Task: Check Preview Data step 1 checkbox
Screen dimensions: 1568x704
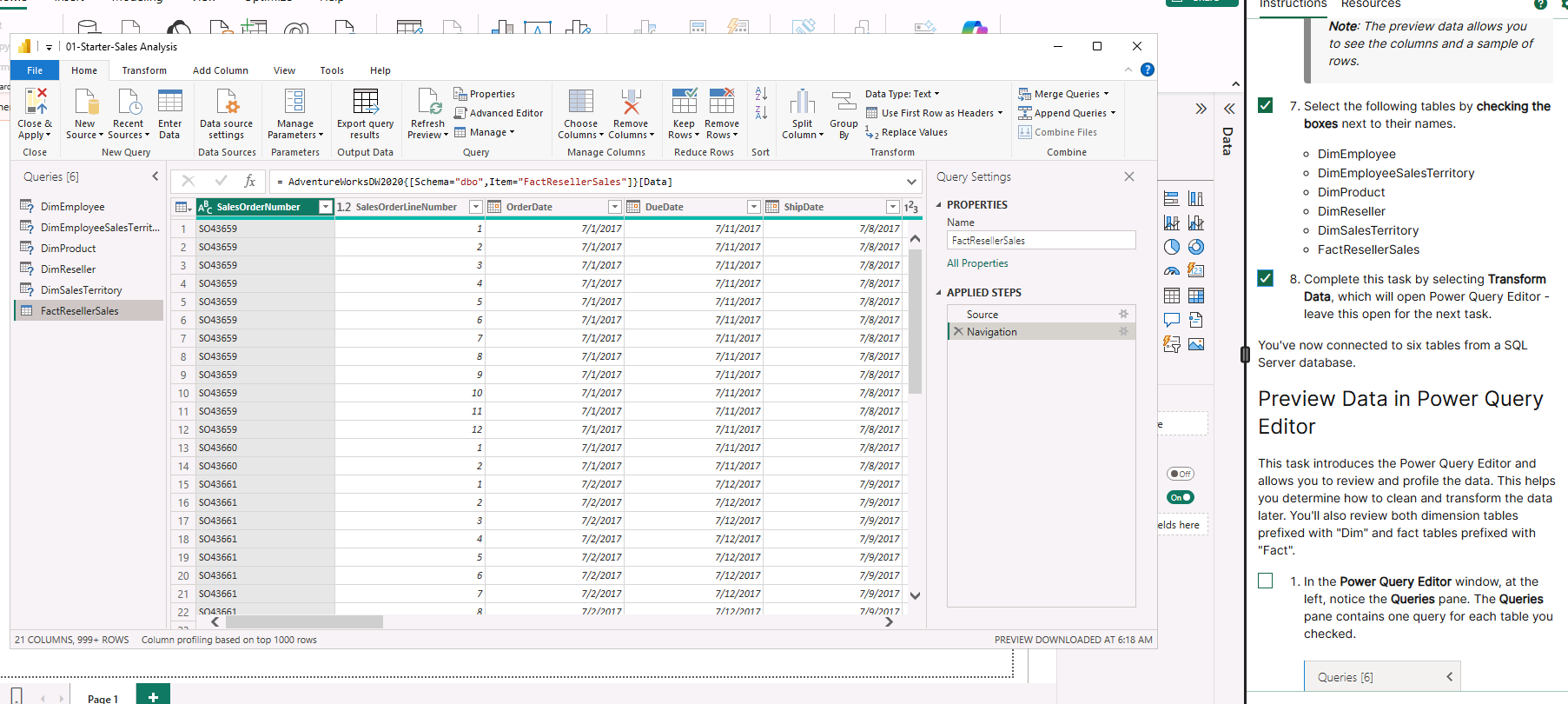Action: click(x=1266, y=581)
